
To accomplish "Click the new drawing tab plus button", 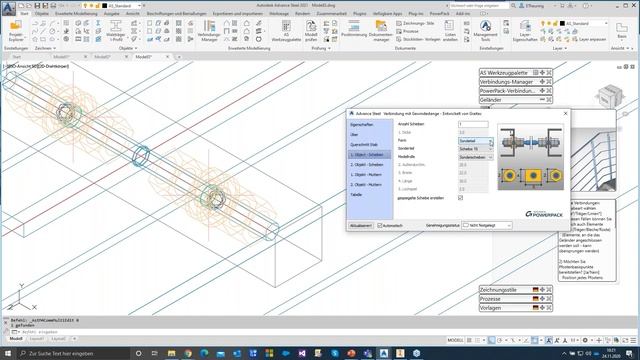I will click(179, 57).
